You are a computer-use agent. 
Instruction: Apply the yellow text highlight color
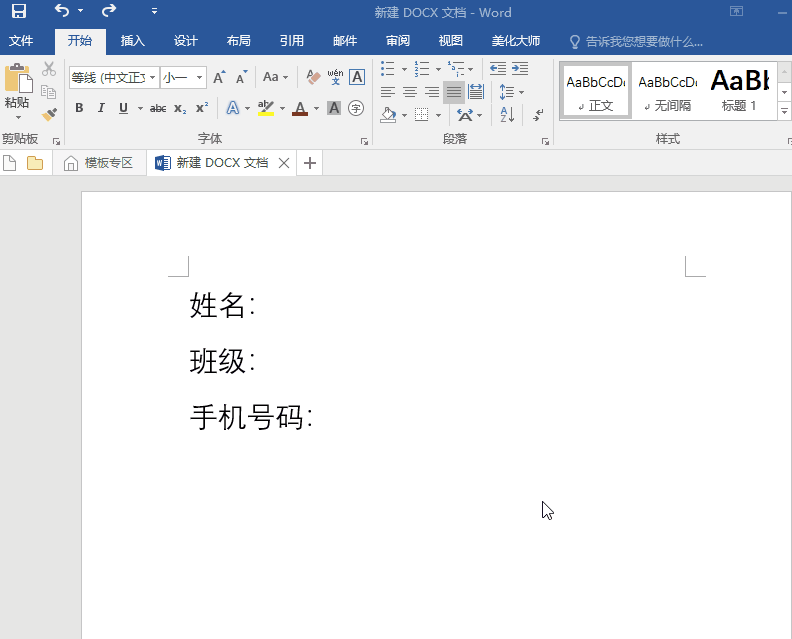[x=265, y=108]
